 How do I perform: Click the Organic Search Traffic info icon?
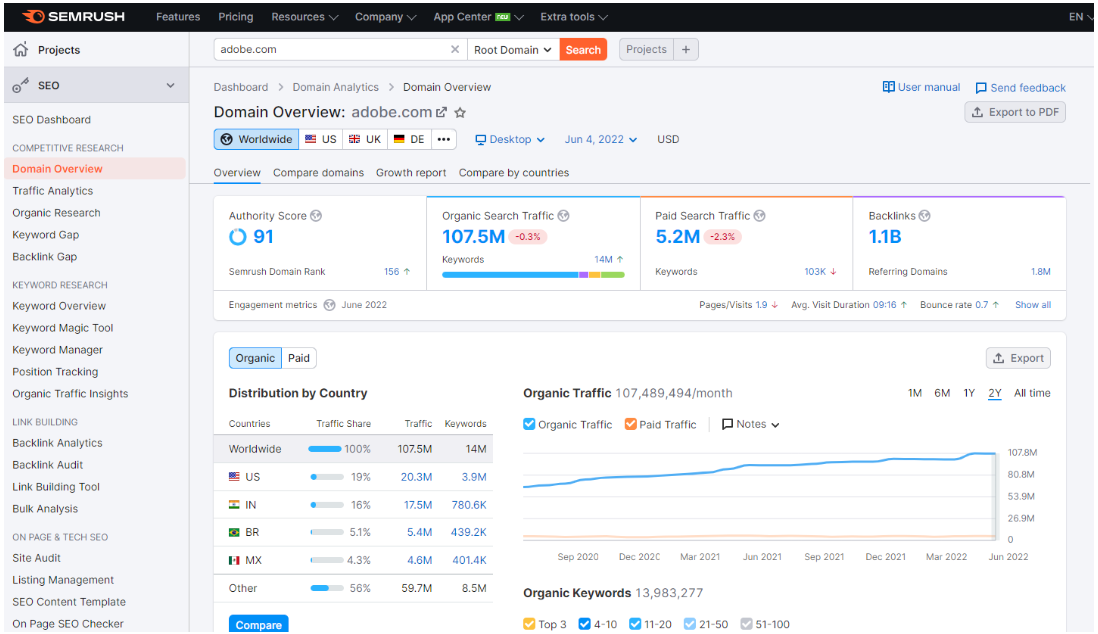point(563,216)
